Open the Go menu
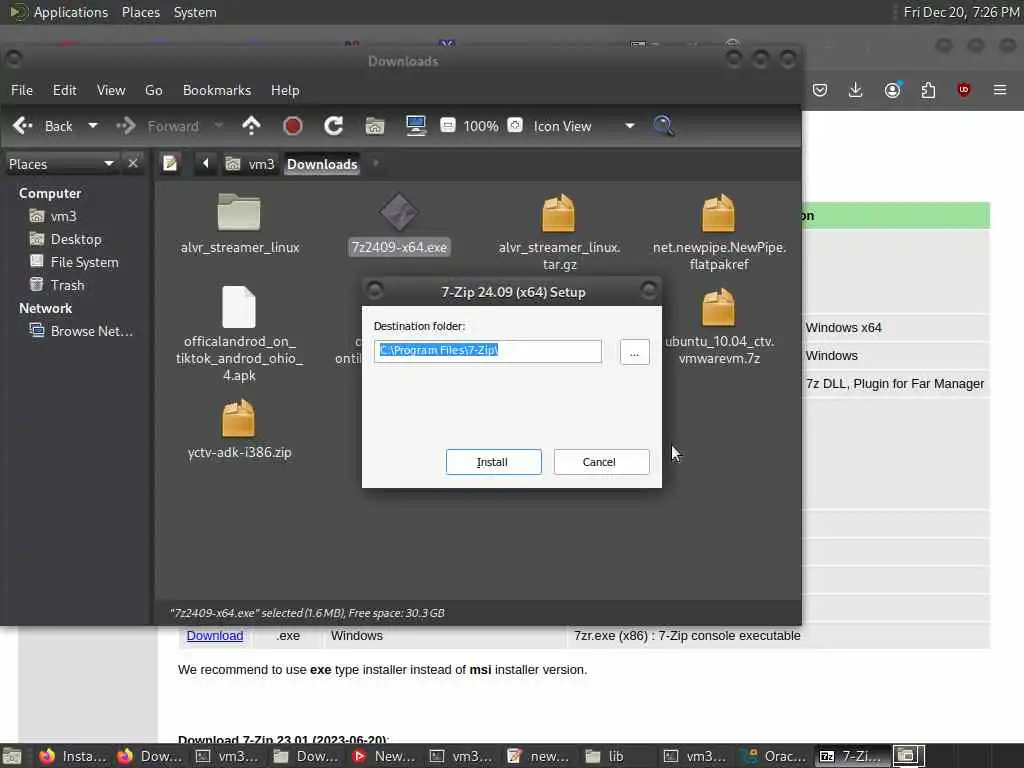 (x=153, y=90)
